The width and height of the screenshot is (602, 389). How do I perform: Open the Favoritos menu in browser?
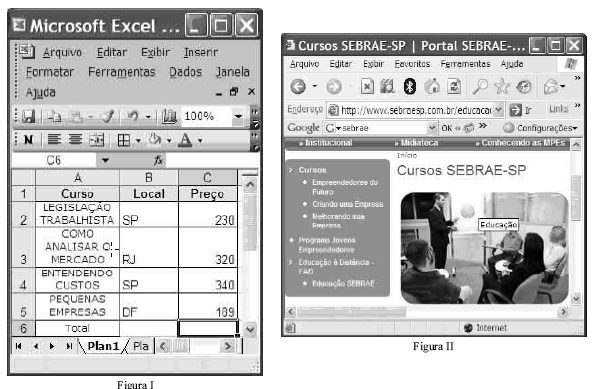(x=412, y=64)
